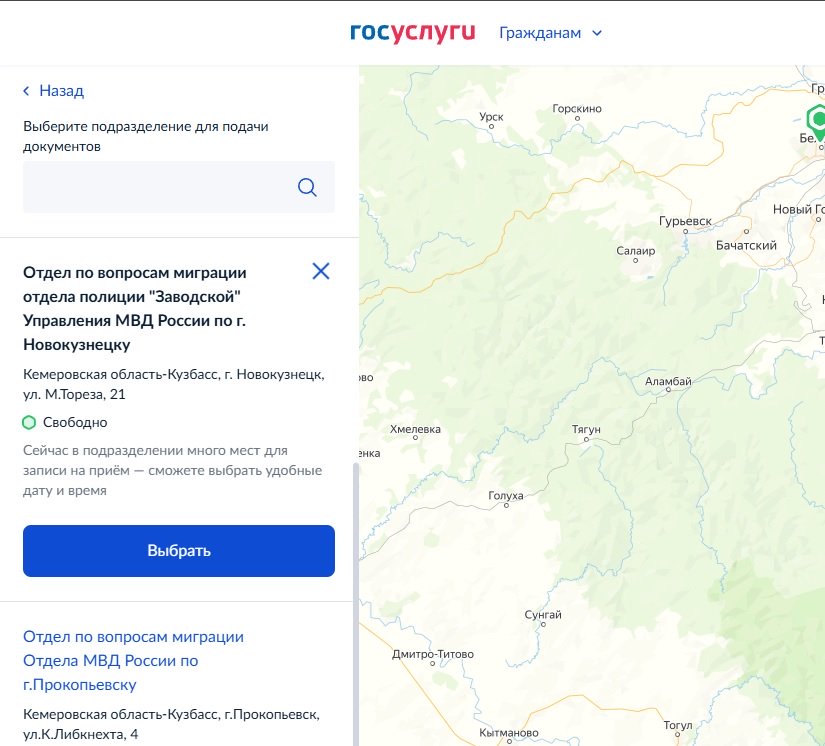Image resolution: width=825 pixels, height=746 pixels.
Task: Select the green map pin marker
Action: (817, 121)
